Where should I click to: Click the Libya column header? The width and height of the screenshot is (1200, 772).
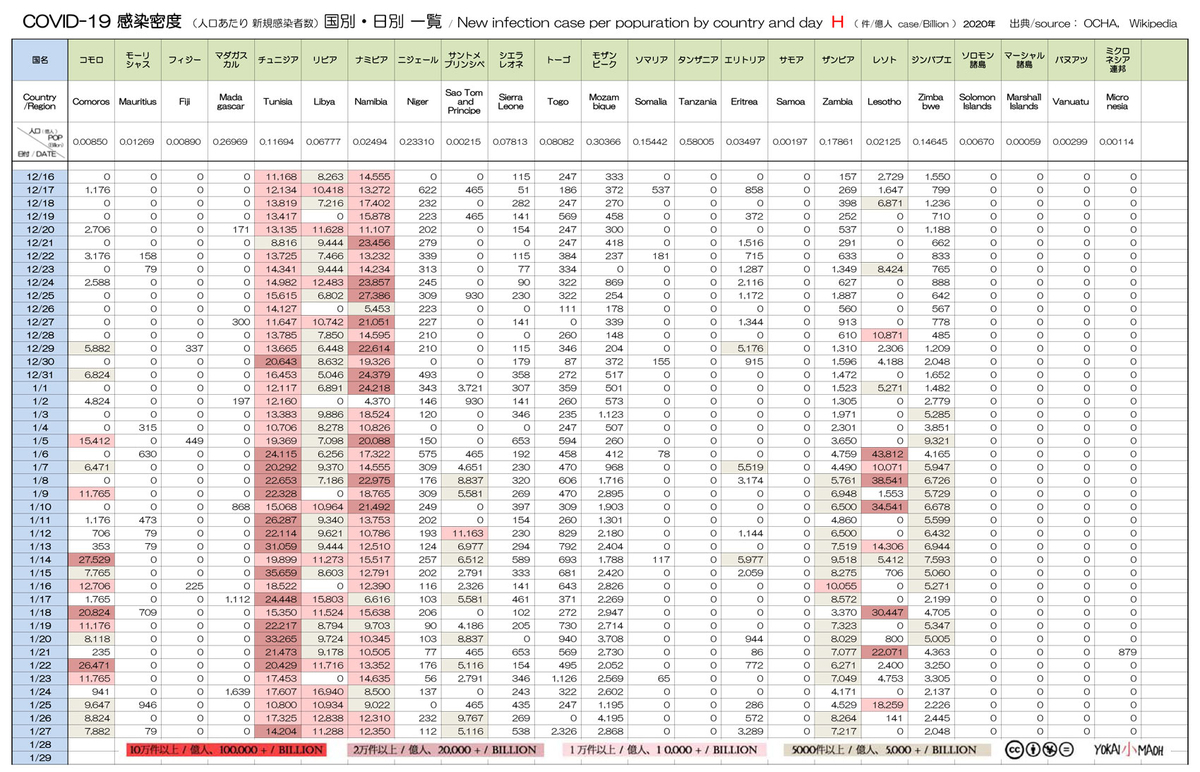coord(324,102)
